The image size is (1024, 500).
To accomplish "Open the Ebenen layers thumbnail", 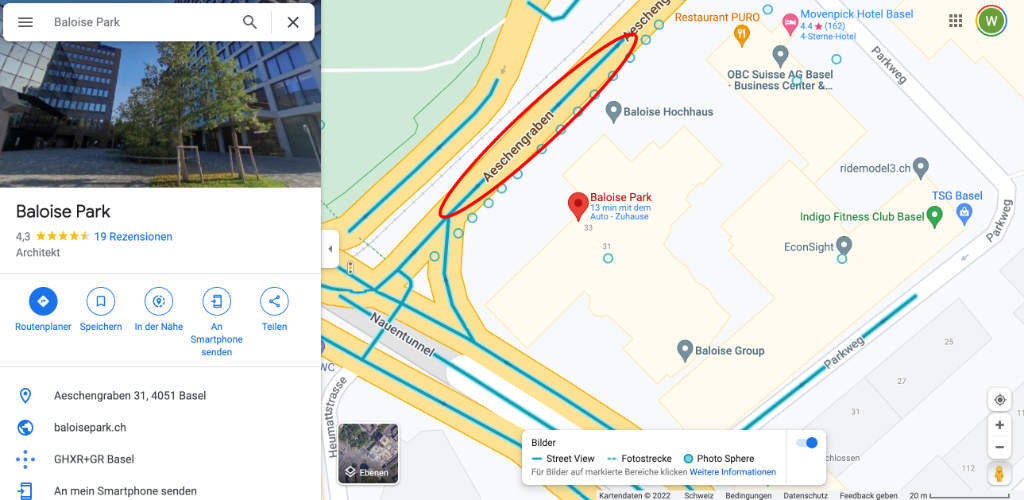I will (368, 454).
